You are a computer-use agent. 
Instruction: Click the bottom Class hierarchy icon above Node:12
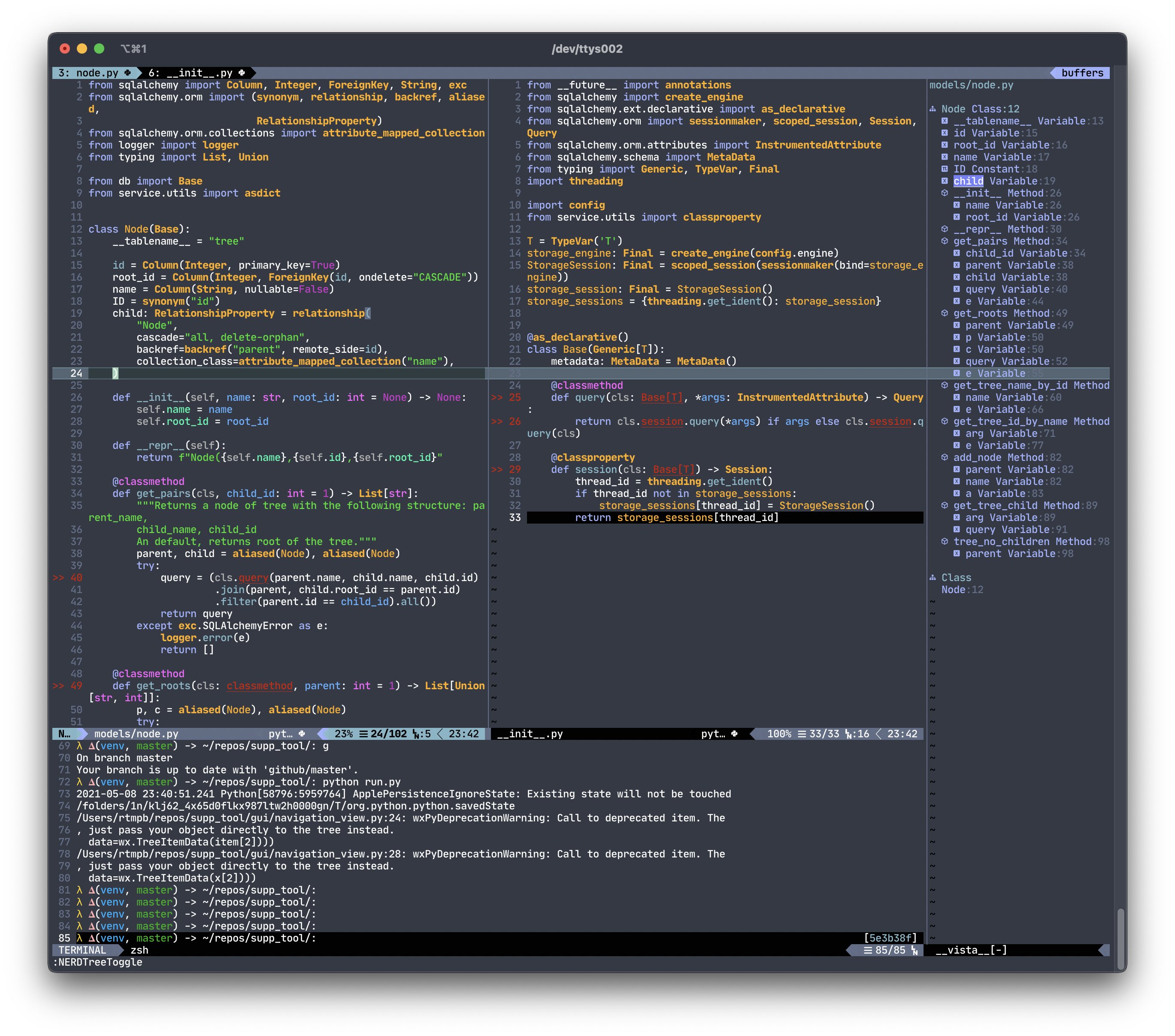933,578
